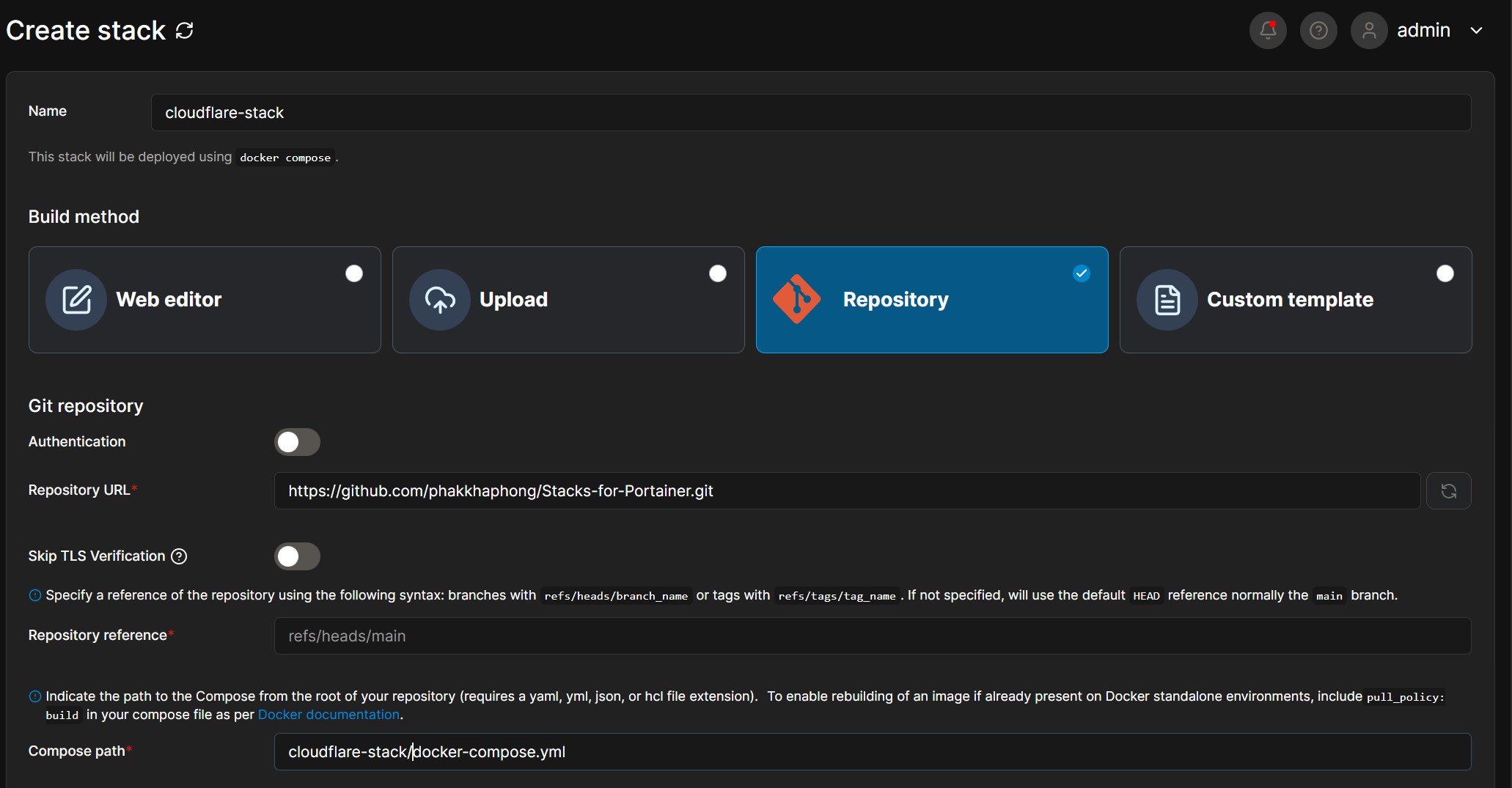
Task: Click the refresh icon beside Create stack
Action: pyautogui.click(x=184, y=30)
